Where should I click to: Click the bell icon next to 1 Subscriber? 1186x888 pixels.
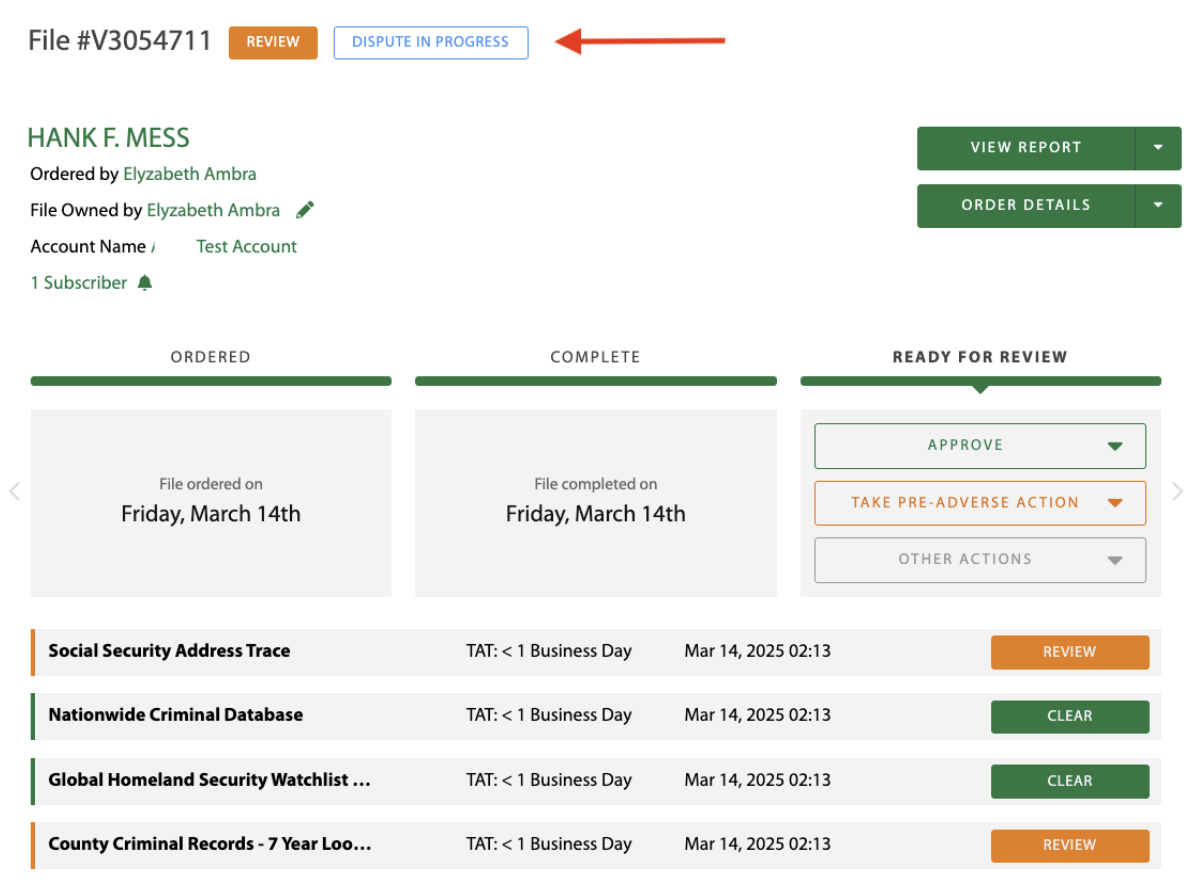145,283
